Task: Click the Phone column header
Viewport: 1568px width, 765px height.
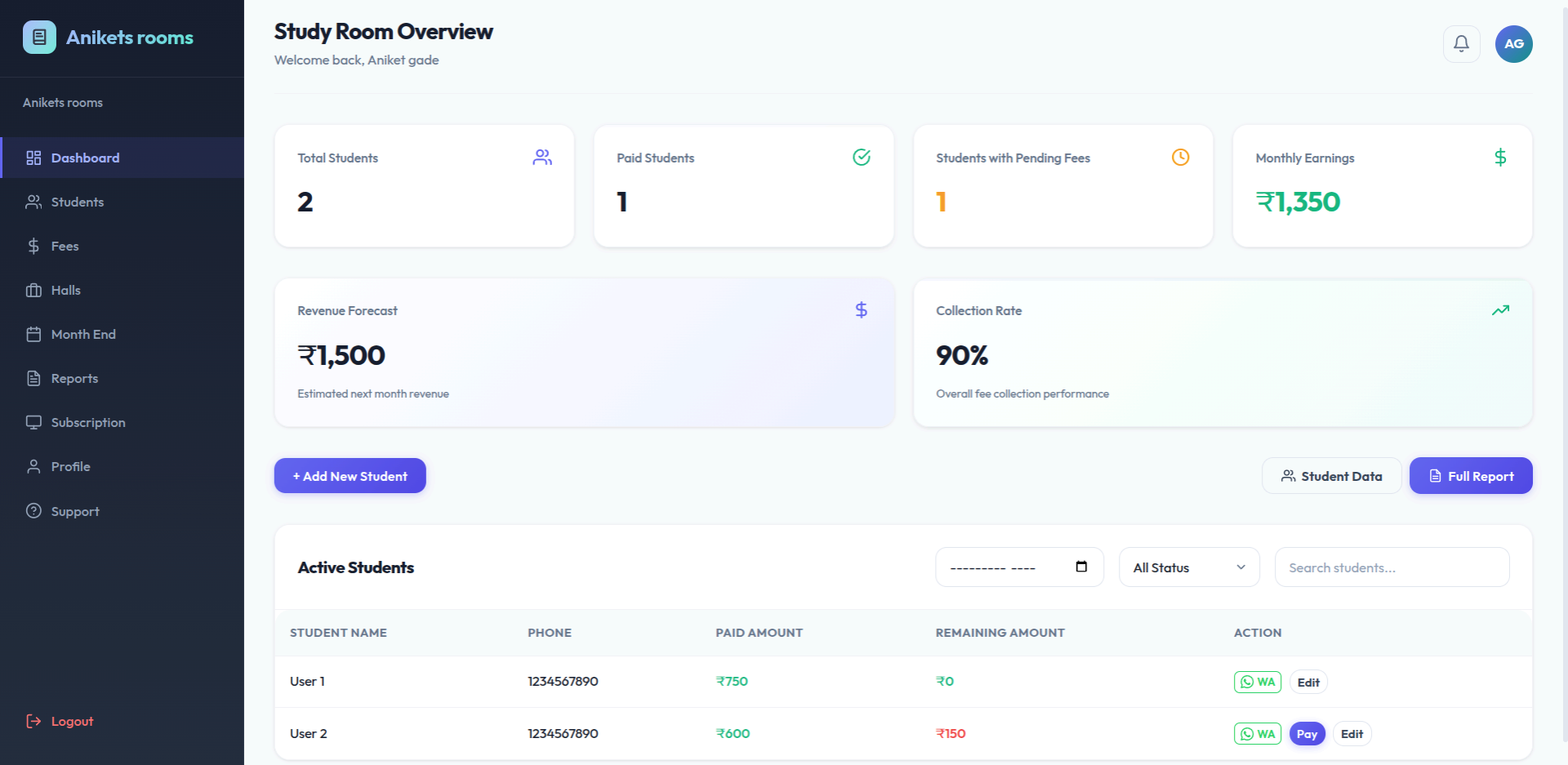Action: 550,633
